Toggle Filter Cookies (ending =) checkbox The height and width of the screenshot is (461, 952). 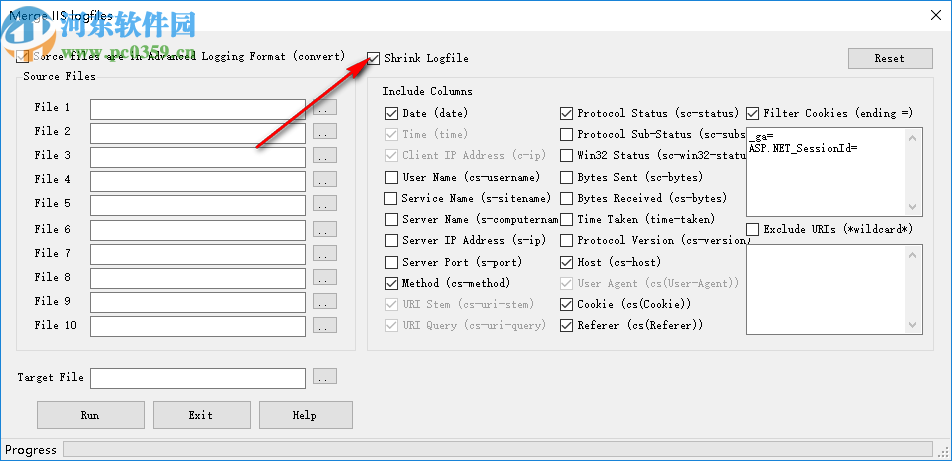pyautogui.click(x=752, y=113)
